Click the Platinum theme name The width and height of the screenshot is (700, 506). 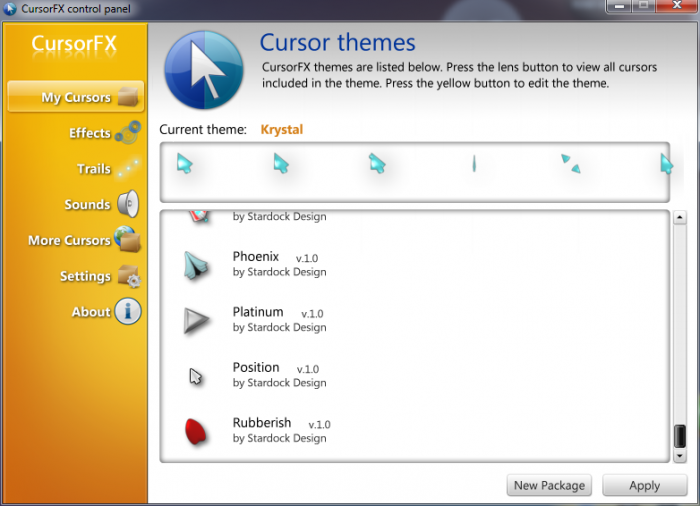(258, 312)
